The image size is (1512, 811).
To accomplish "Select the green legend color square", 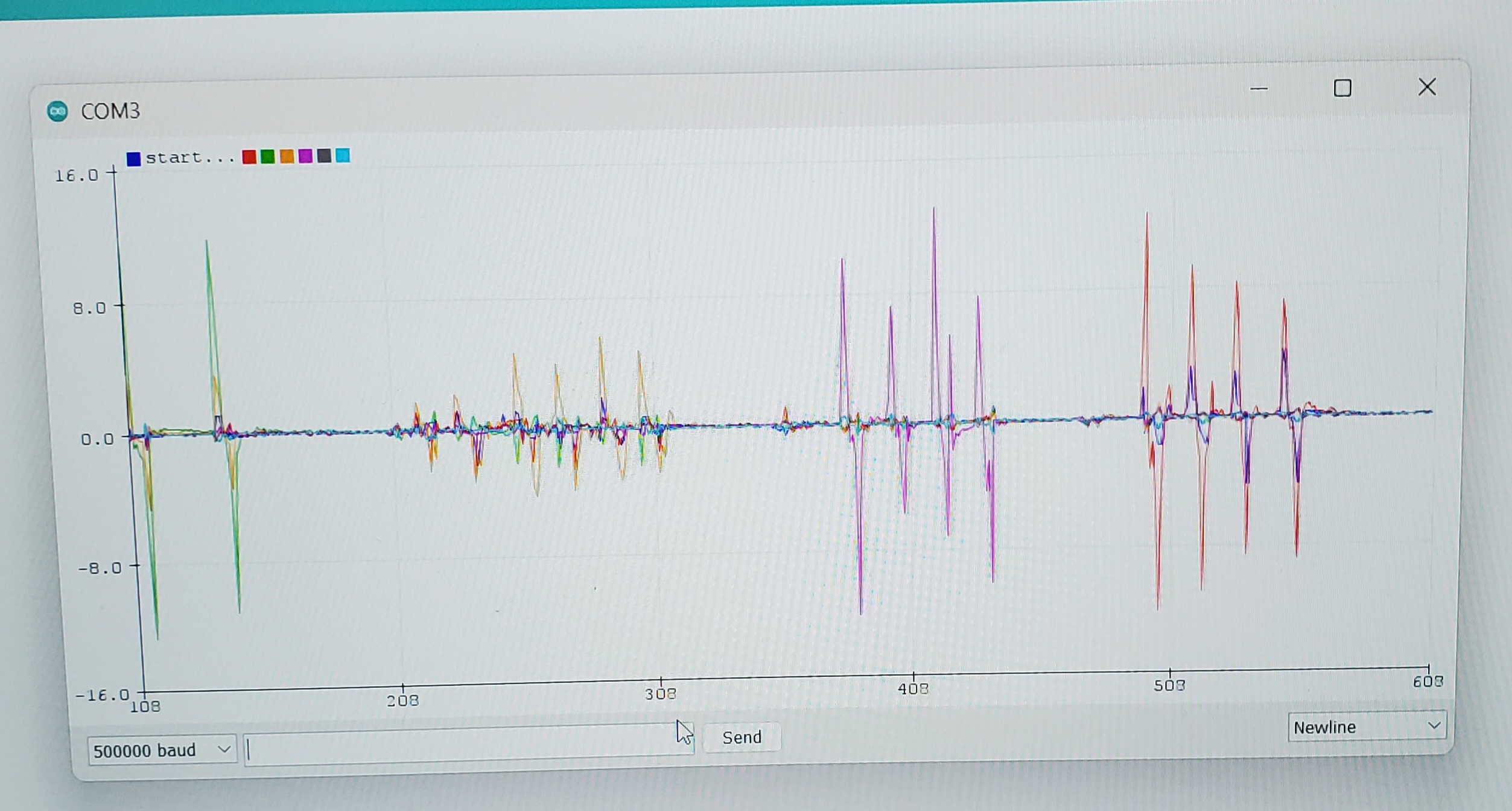I will (267, 157).
